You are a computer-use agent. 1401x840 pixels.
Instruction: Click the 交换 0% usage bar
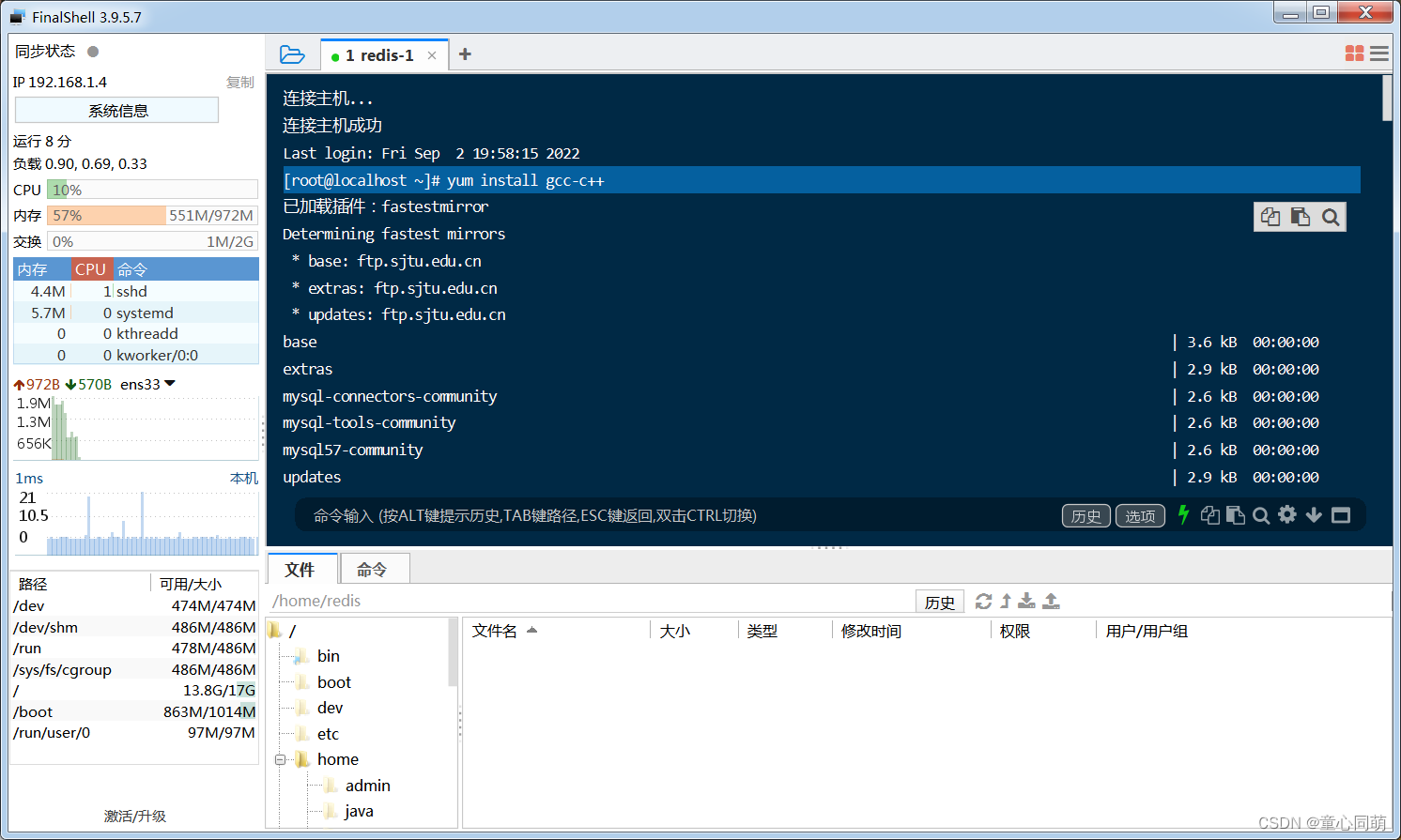152,241
